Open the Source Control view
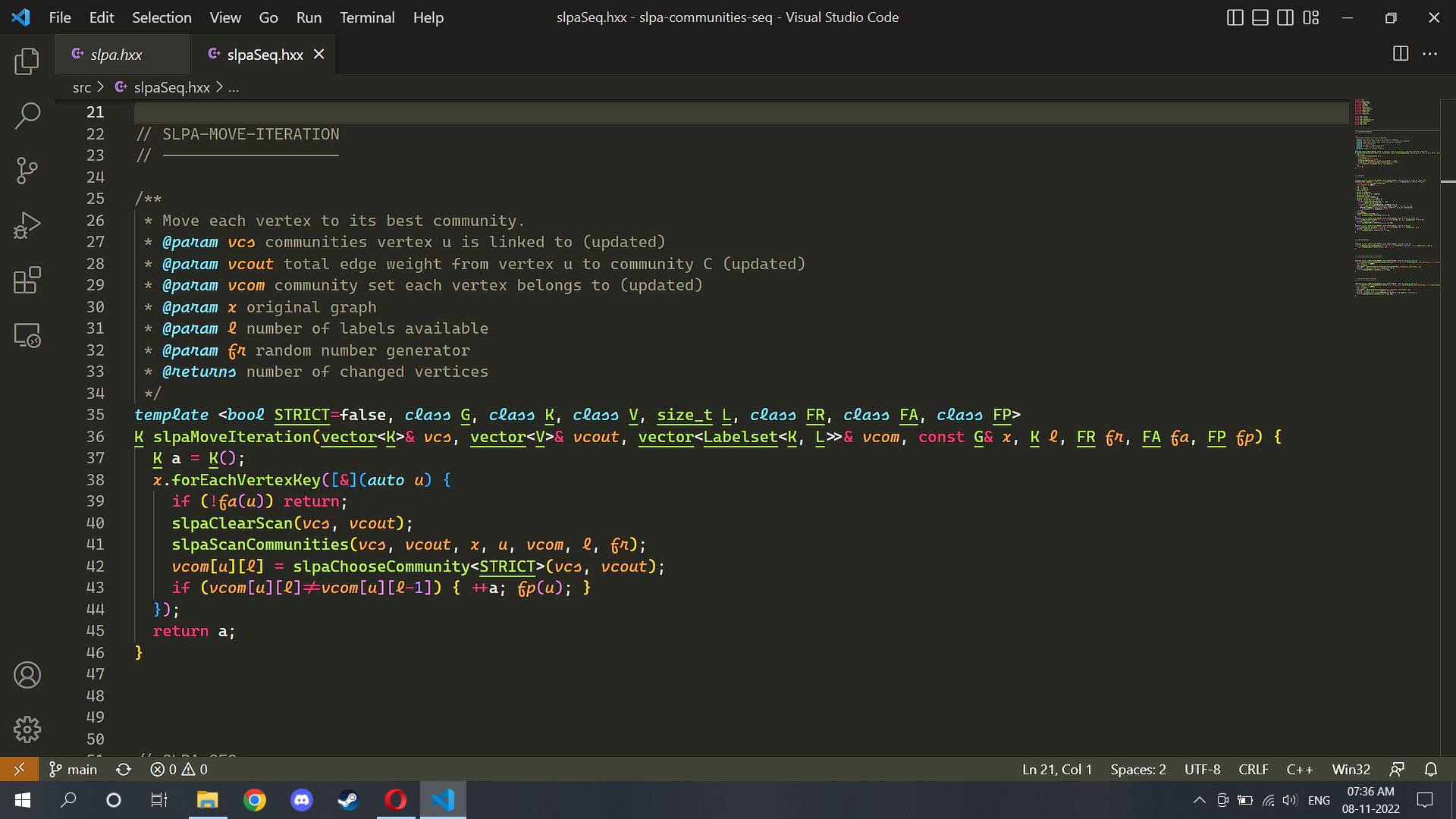This screenshot has height=819, width=1456. [x=27, y=171]
